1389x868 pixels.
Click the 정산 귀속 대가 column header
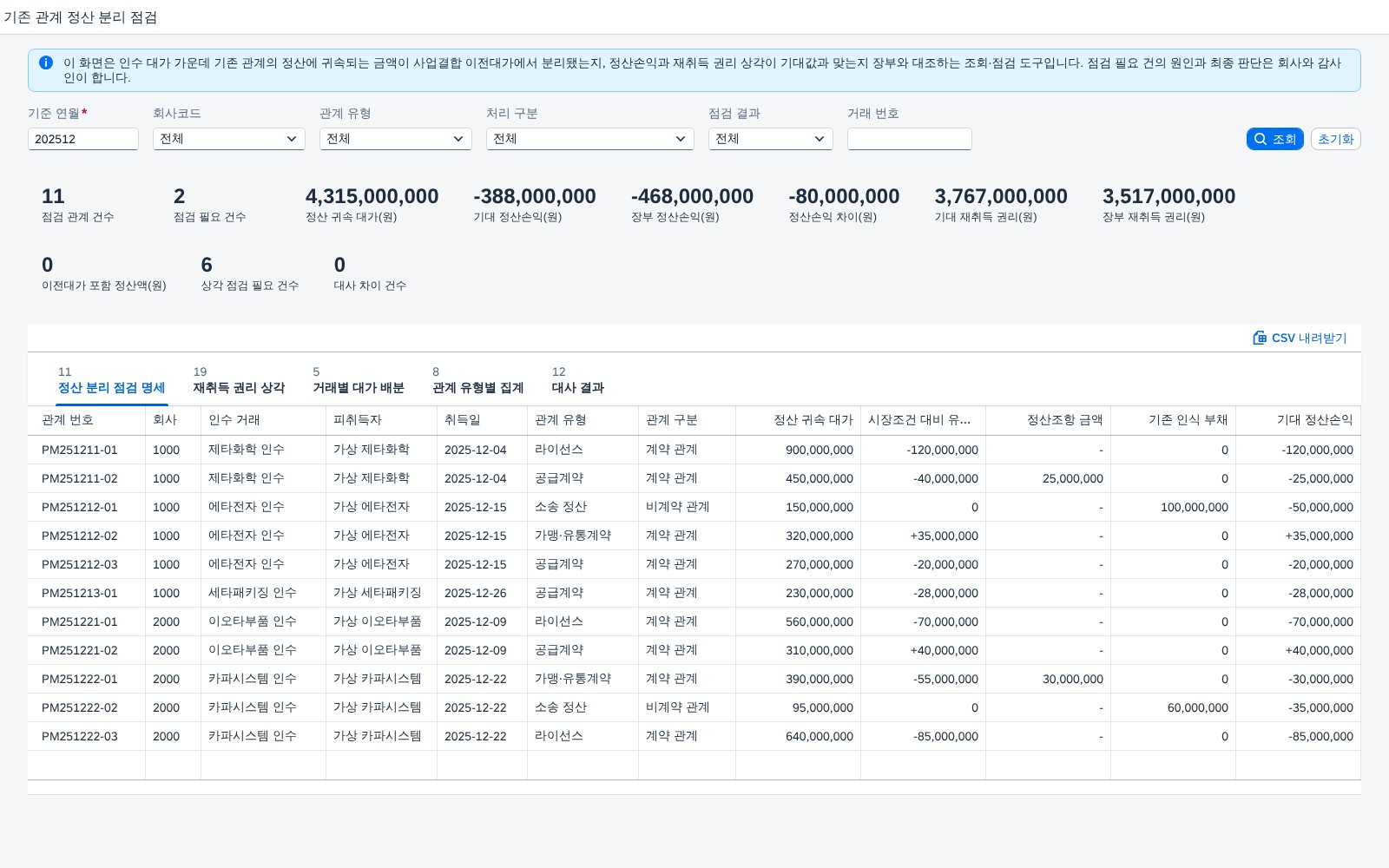[798, 420]
